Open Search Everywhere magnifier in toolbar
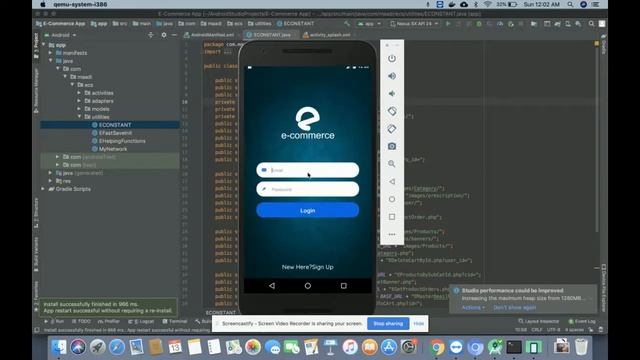The height and width of the screenshot is (360, 640). (591, 24)
